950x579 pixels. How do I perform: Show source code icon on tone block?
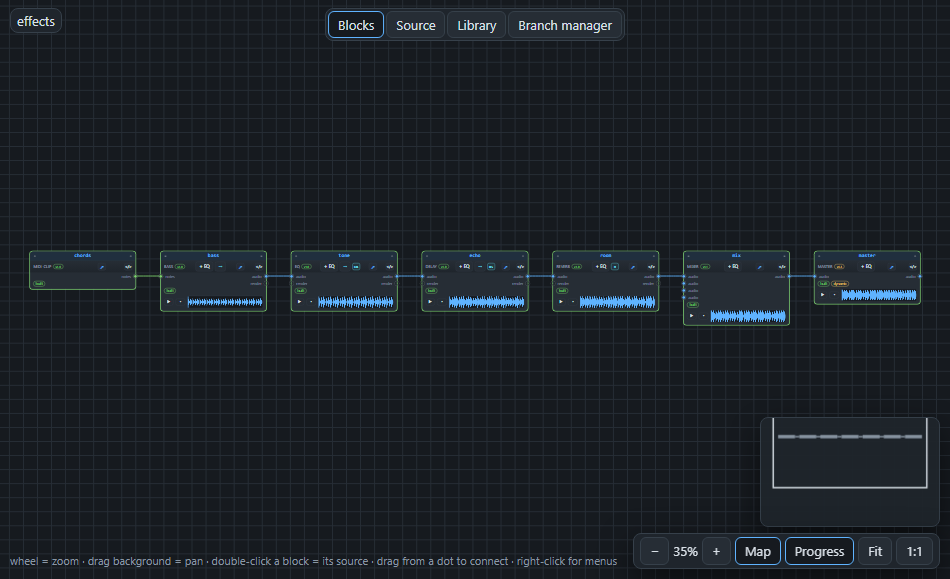390,266
